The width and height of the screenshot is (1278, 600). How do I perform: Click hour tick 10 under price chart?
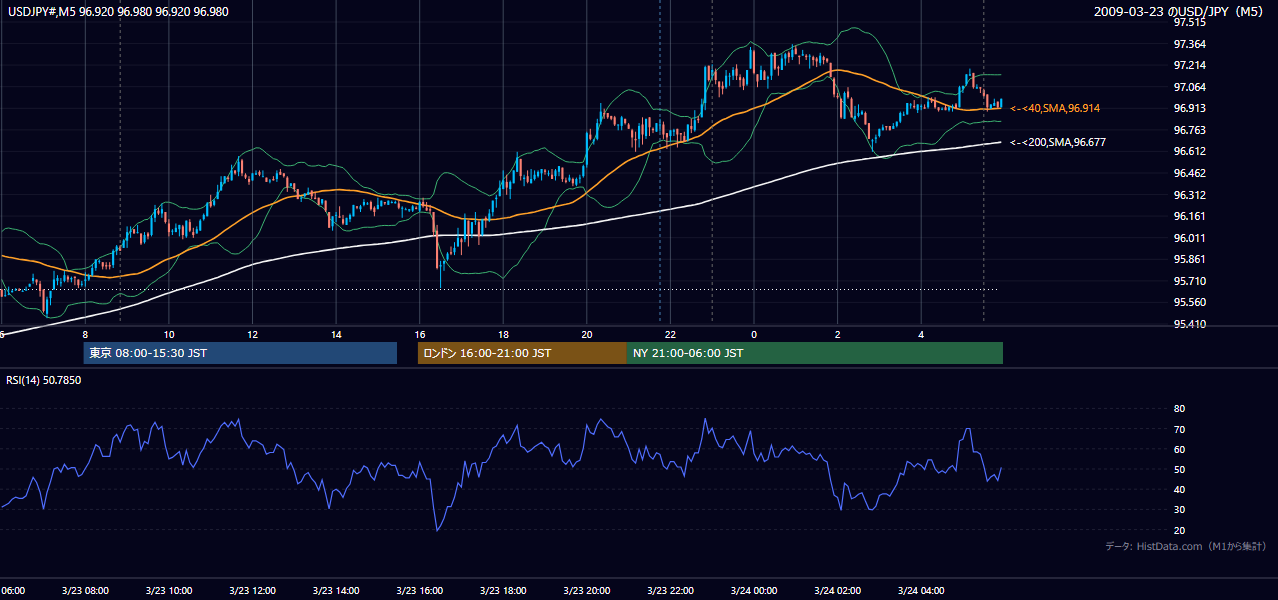169,335
